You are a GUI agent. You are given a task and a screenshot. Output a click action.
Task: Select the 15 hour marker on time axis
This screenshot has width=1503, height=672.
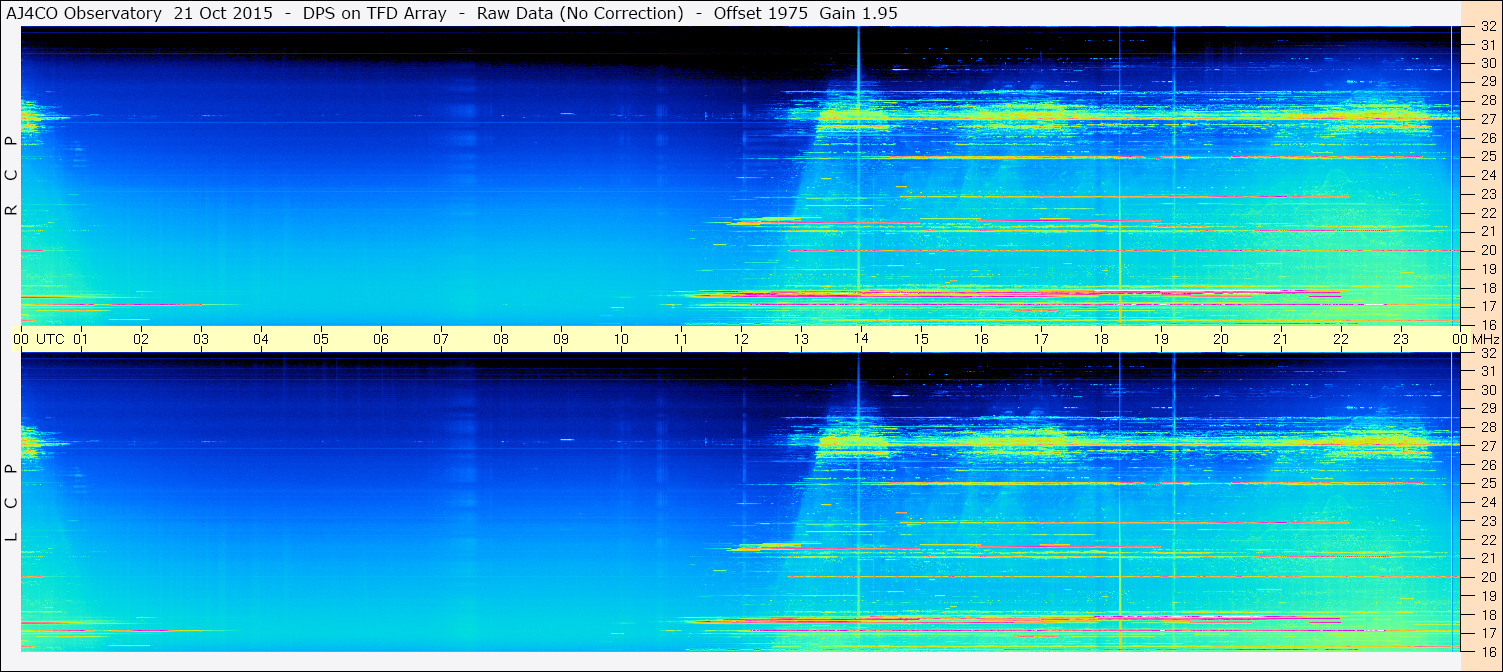pos(921,339)
